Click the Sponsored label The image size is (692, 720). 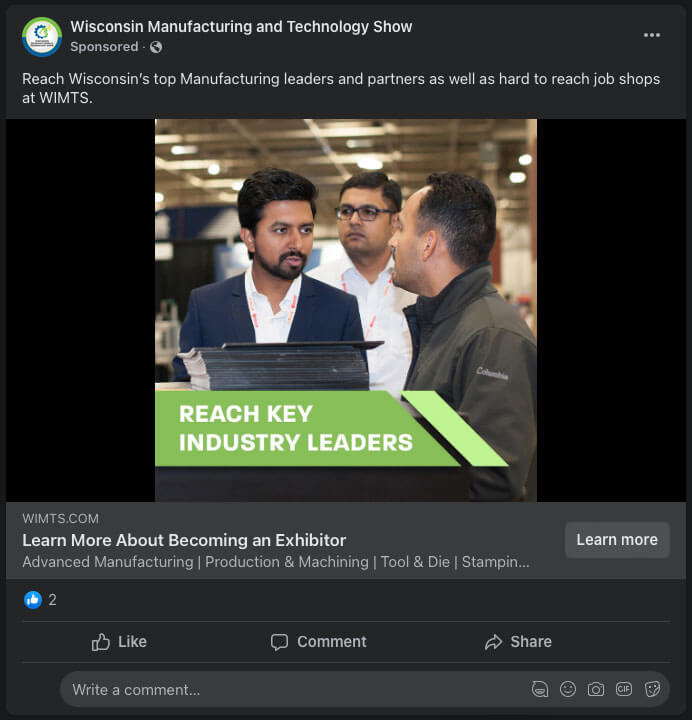[x=104, y=47]
